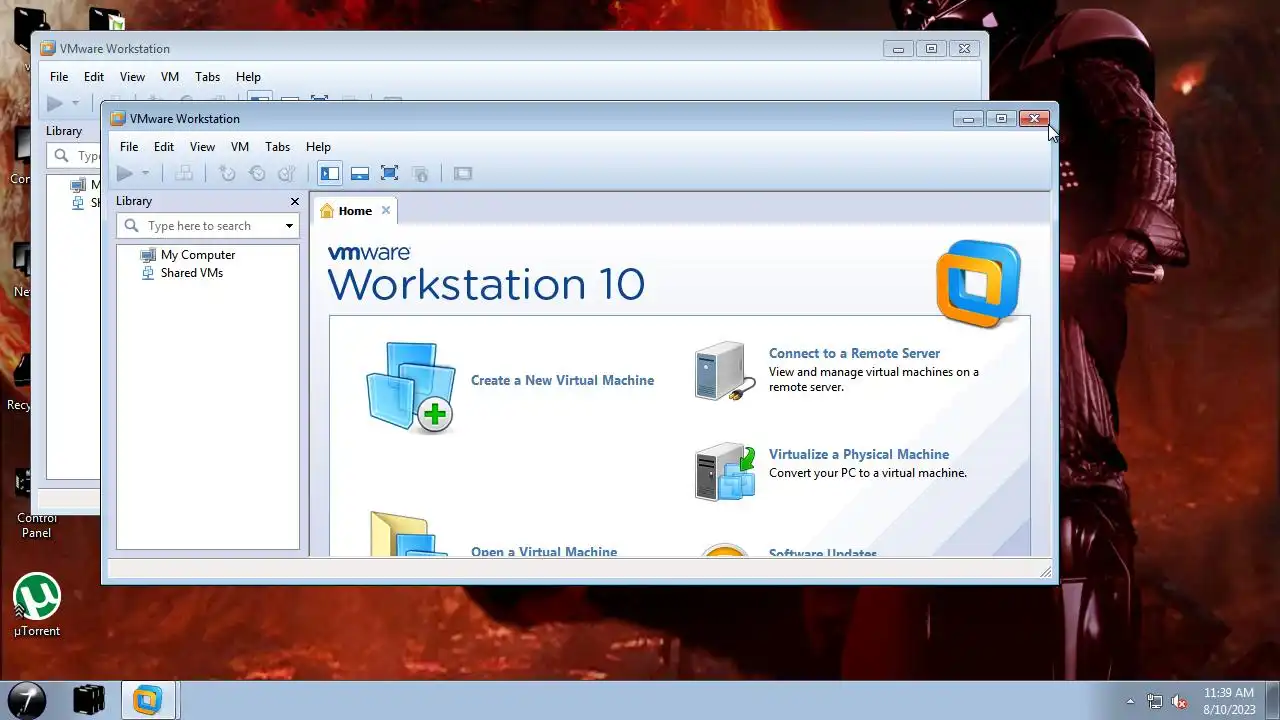The image size is (1280, 720).
Task: Open the Tabs menu in back VMware window
Action: tap(207, 77)
